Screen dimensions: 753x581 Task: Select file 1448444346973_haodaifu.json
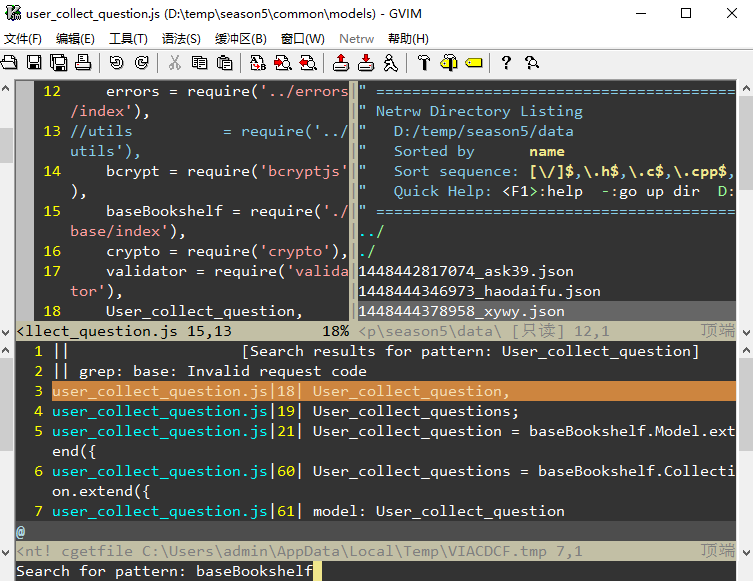click(x=479, y=291)
